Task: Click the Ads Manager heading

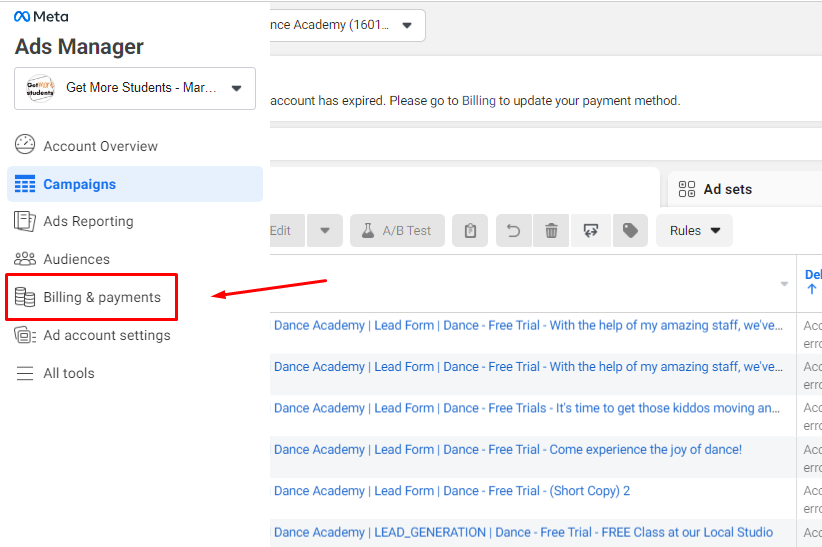Action: tap(79, 47)
